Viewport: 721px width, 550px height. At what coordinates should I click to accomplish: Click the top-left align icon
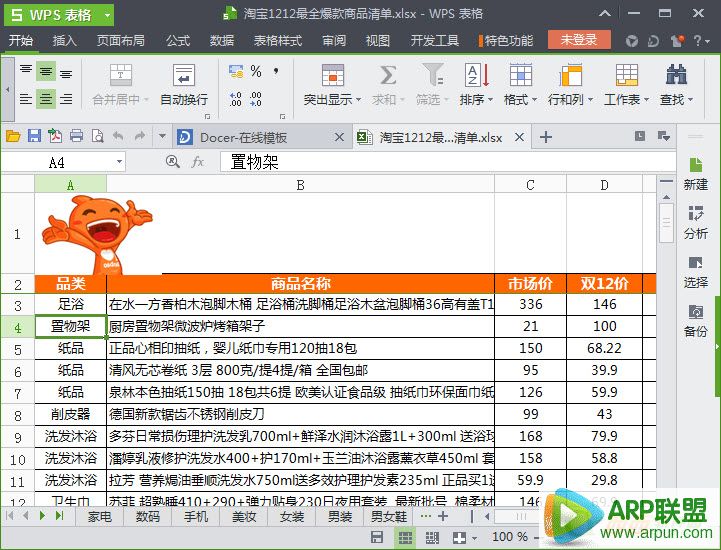click(x=26, y=70)
